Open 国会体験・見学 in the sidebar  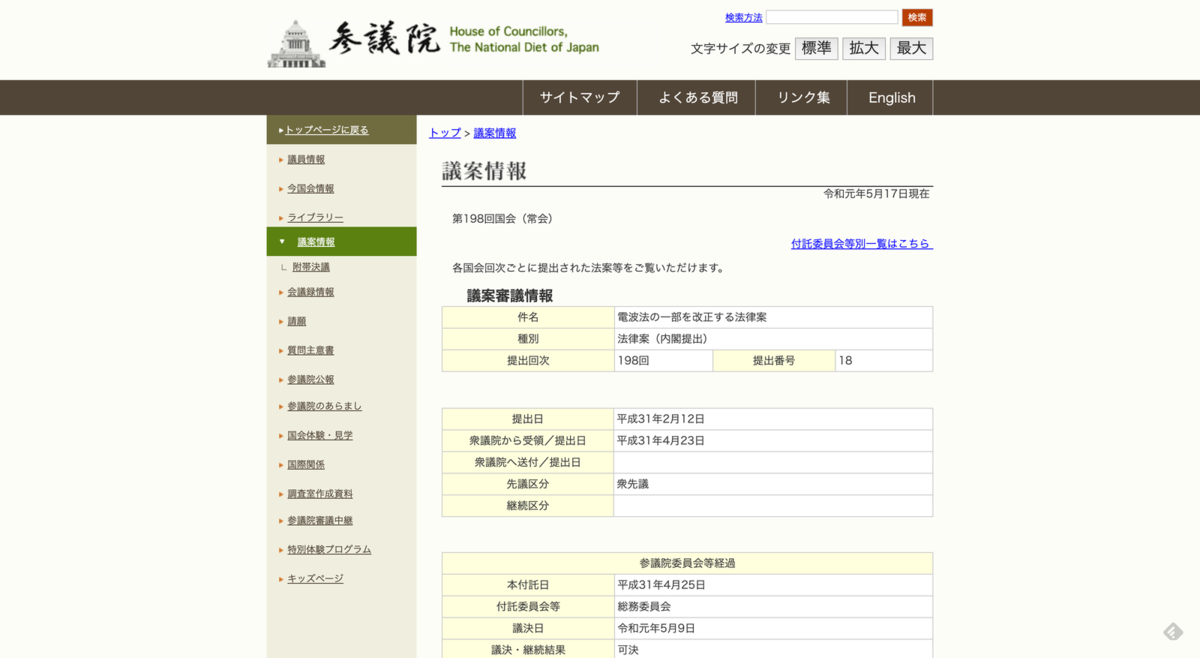click(320, 435)
